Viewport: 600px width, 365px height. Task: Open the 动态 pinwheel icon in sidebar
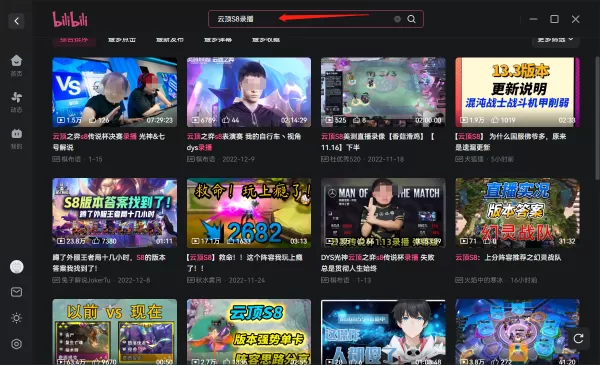pyautogui.click(x=16, y=97)
